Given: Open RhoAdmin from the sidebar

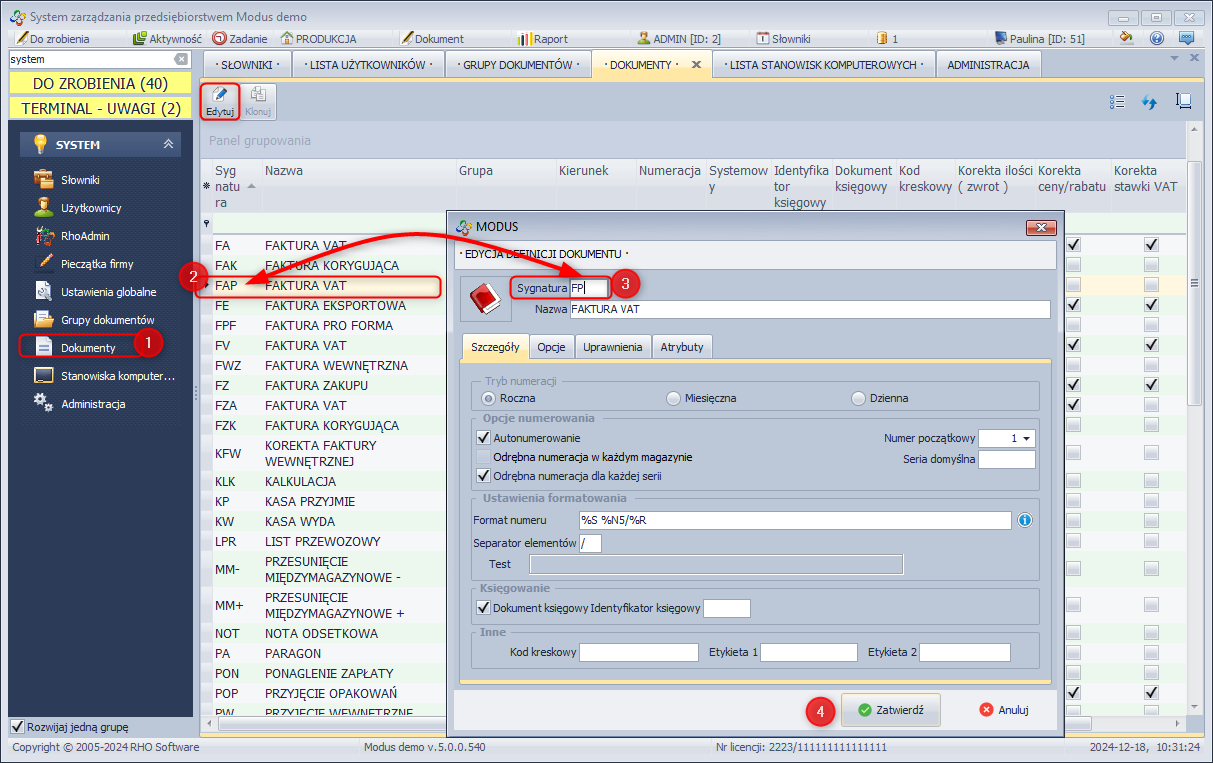Looking at the screenshot, I should point(83,236).
